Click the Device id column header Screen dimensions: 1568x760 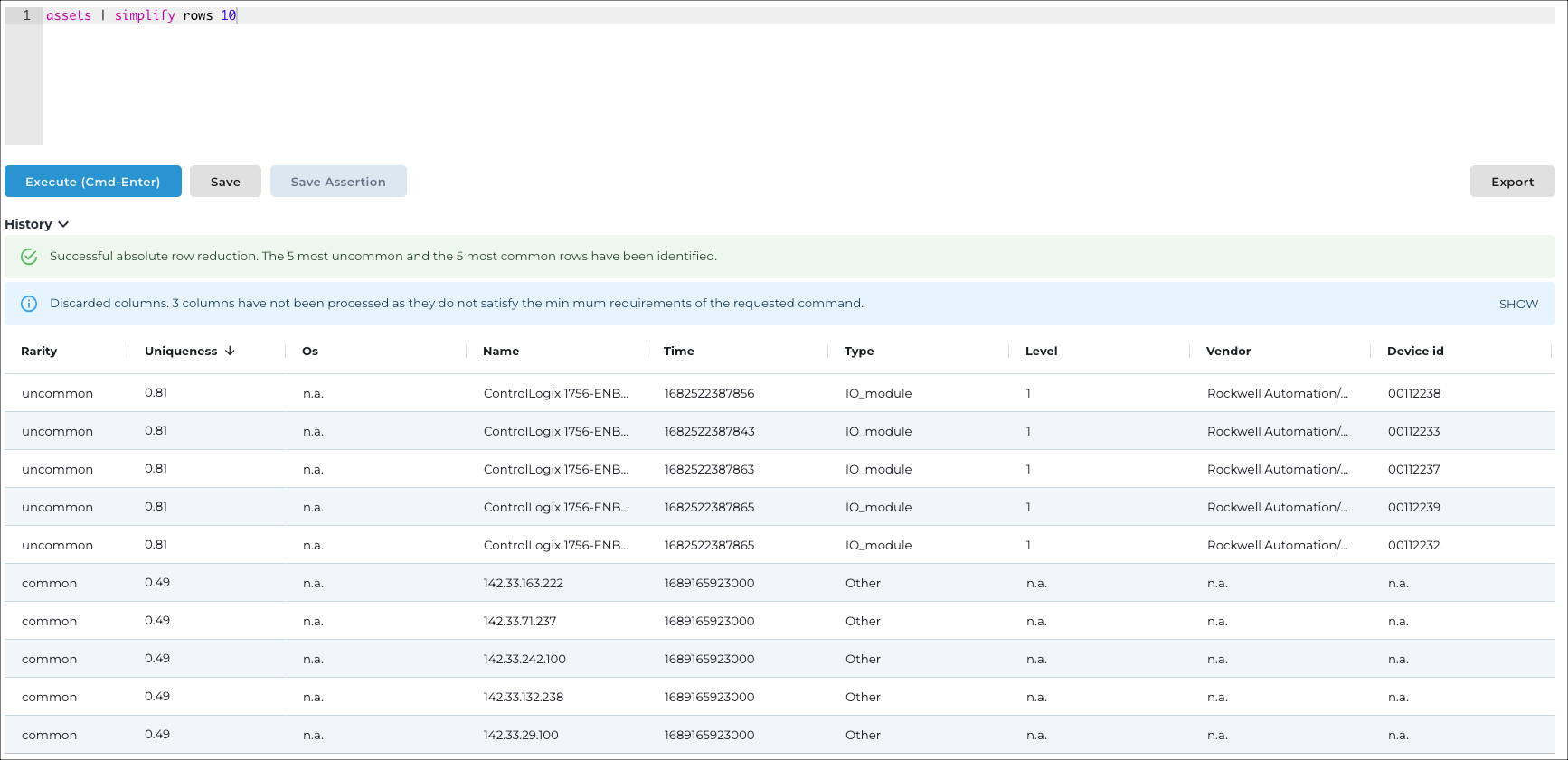click(1415, 351)
